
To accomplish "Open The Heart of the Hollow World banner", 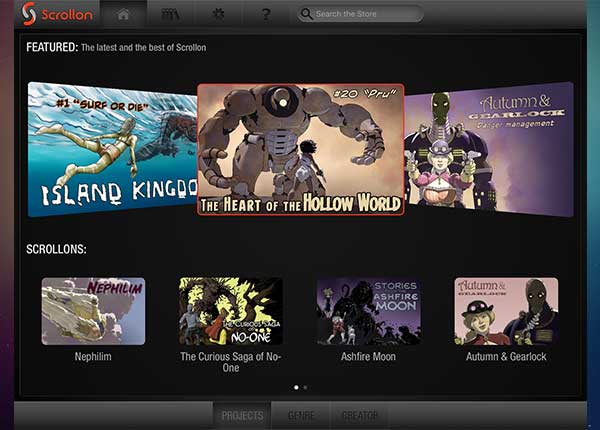I will [300, 149].
